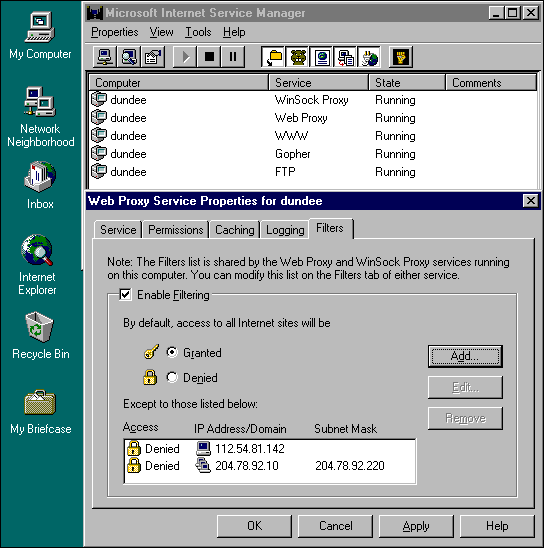Click the subnet mask 204.78.92.220
This screenshot has width=544, height=548.
click(350, 466)
